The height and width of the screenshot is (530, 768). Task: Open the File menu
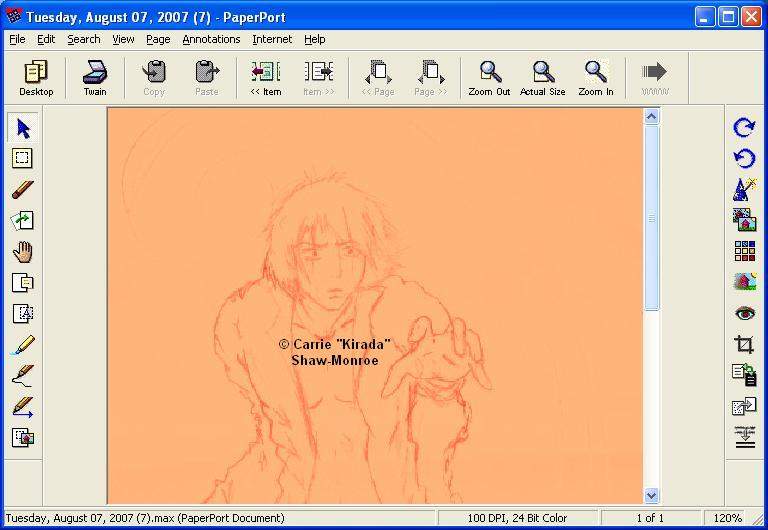17,39
